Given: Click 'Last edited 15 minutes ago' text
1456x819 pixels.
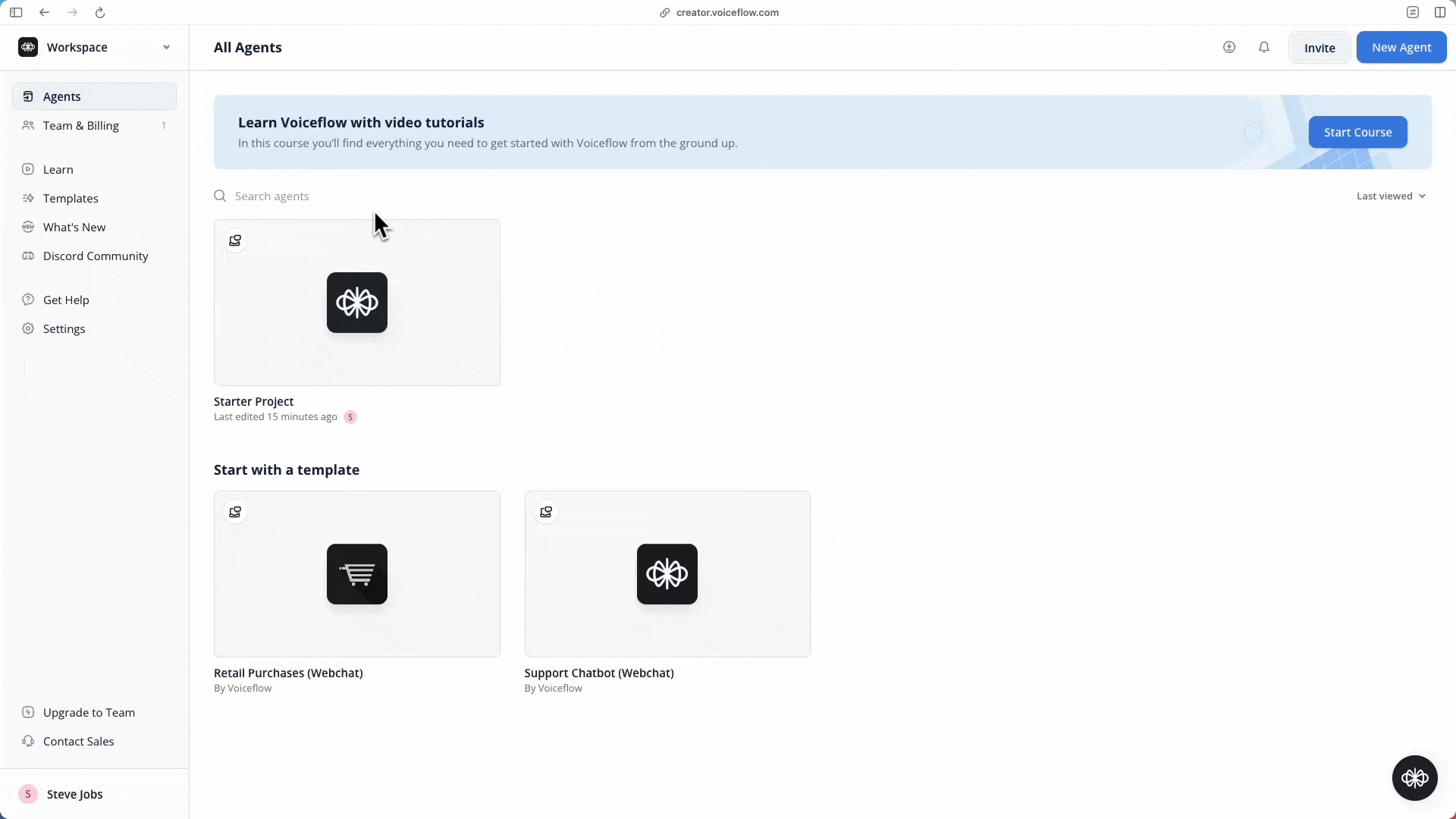Looking at the screenshot, I should [x=275, y=416].
